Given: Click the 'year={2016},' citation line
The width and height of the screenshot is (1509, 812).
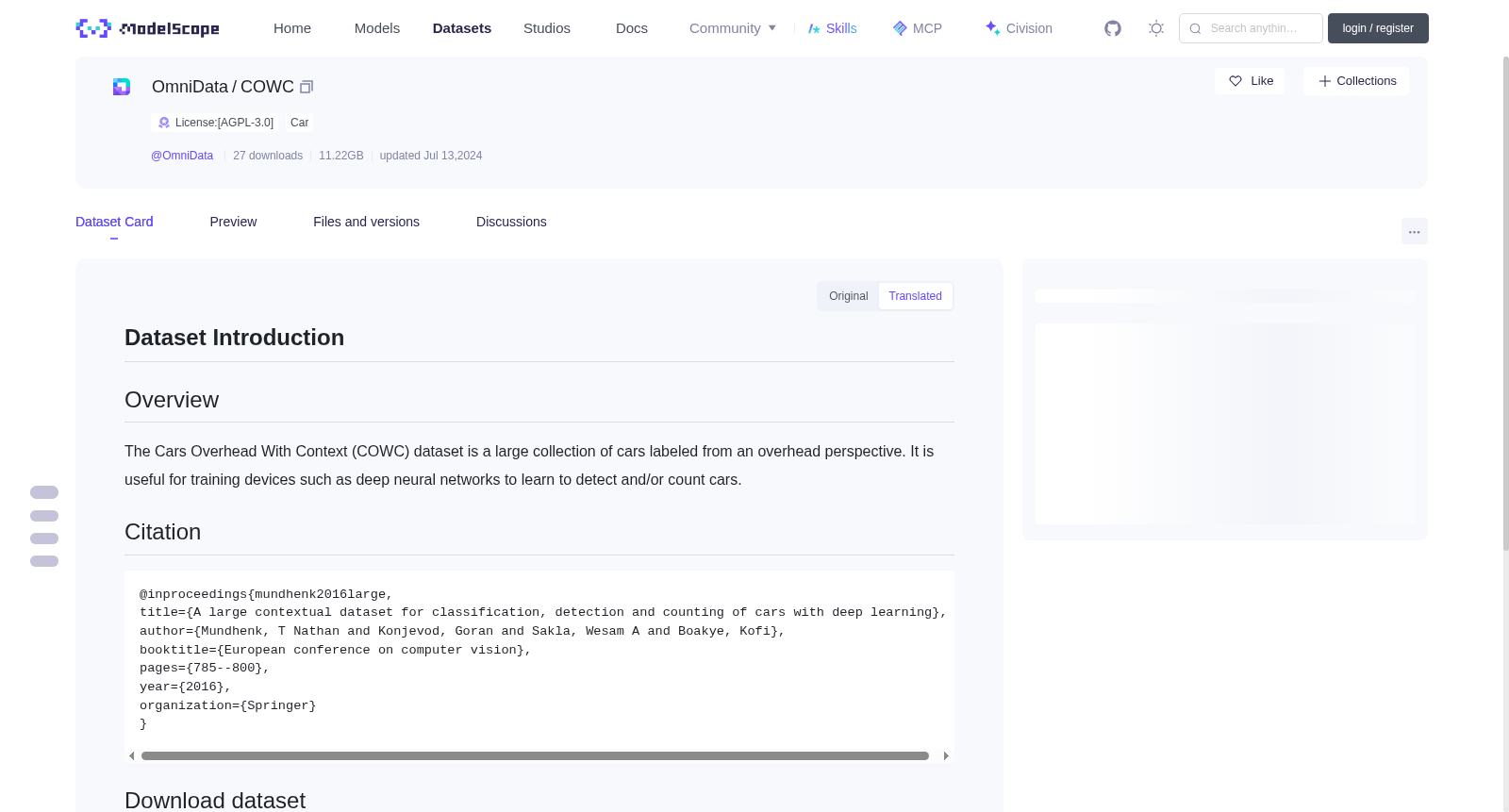Looking at the screenshot, I should (186, 687).
